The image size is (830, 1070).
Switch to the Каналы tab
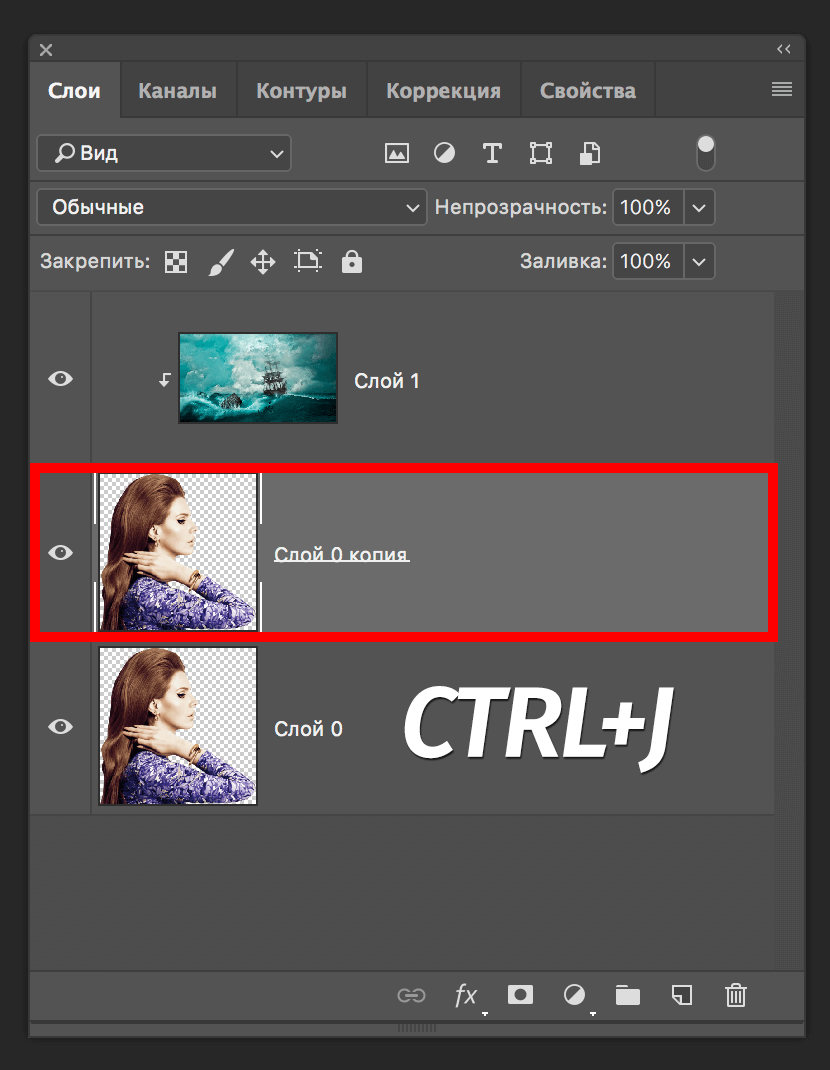point(177,91)
